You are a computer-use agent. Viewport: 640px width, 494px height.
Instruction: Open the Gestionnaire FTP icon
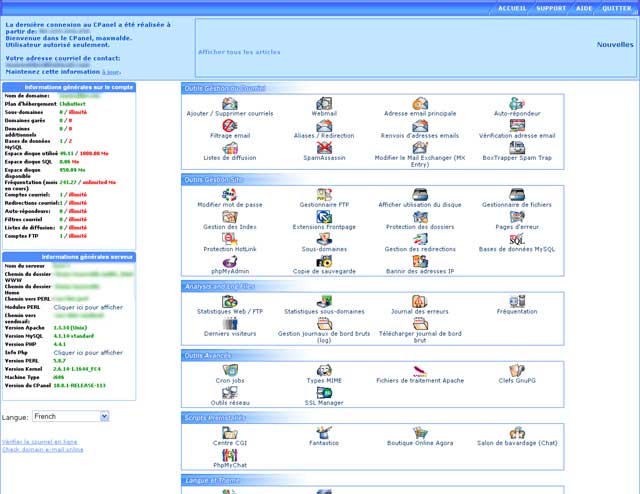pos(324,195)
